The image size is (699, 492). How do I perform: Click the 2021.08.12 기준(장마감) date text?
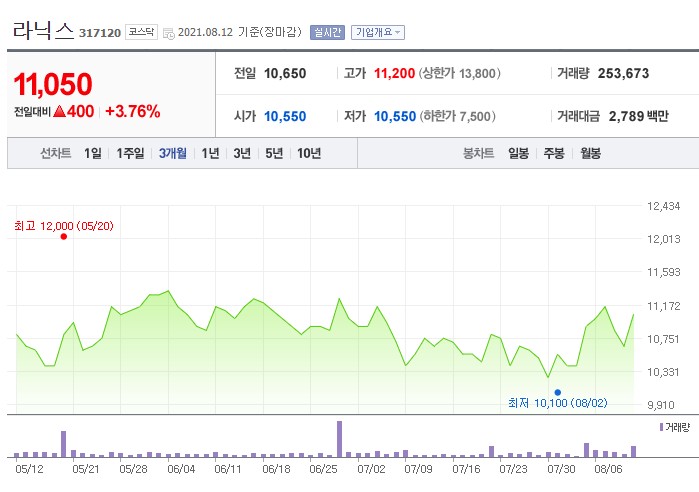click(240, 32)
